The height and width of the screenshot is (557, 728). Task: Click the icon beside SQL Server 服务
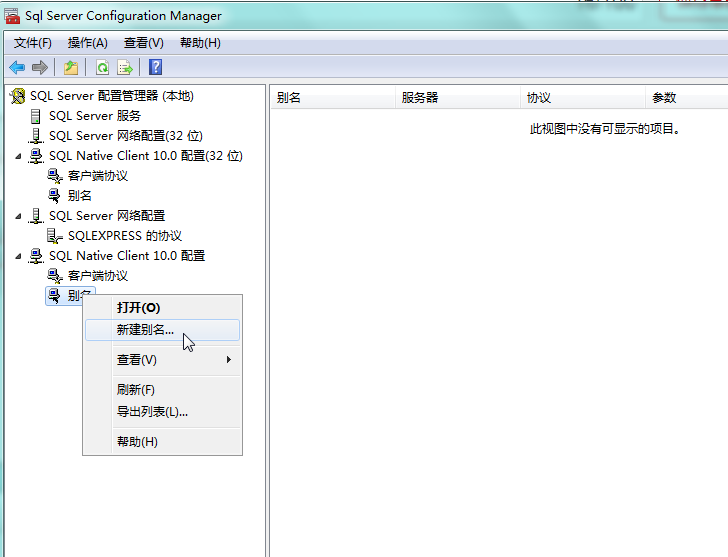point(35,116)
